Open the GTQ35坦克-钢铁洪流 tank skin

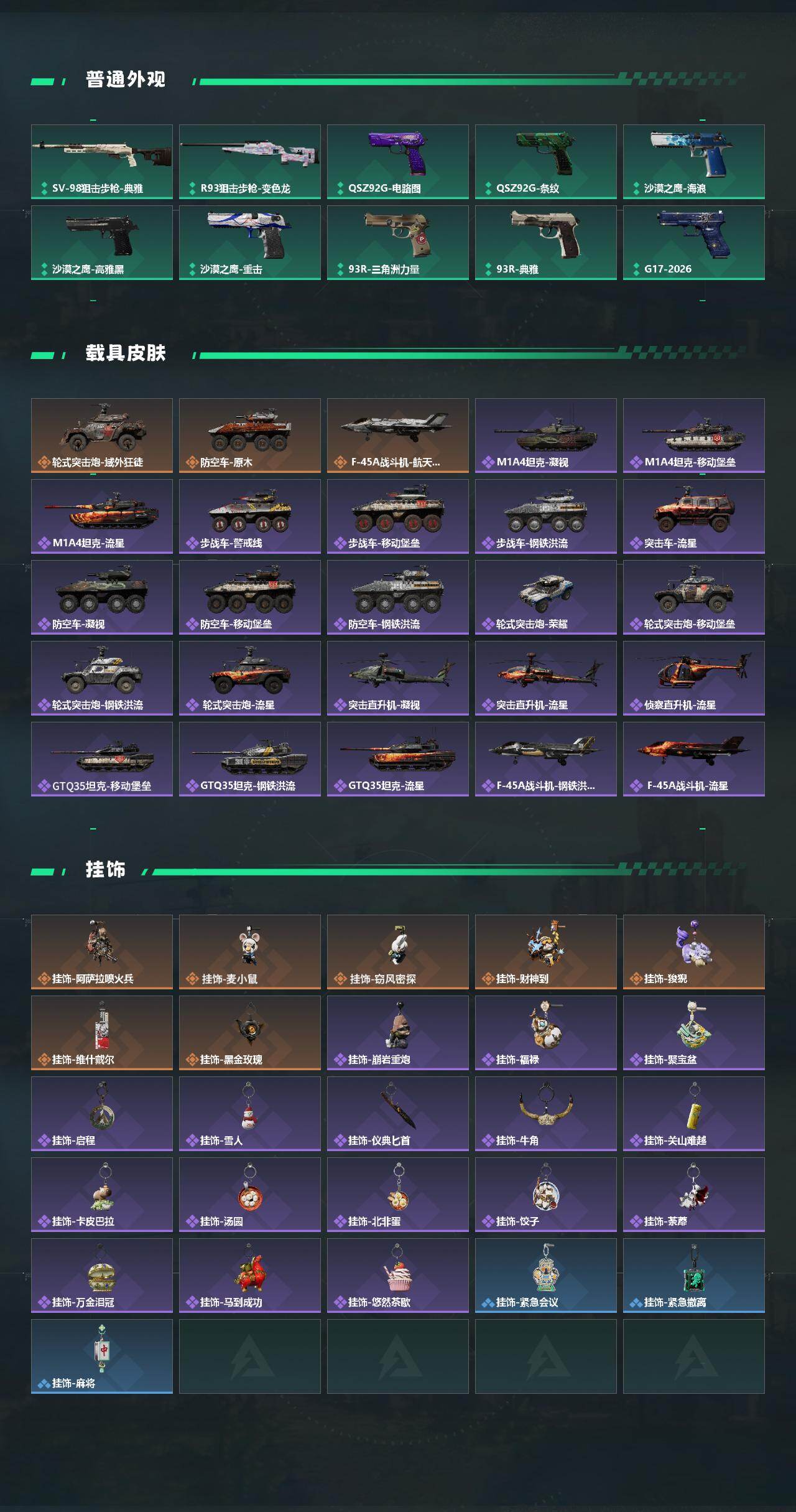250,759
